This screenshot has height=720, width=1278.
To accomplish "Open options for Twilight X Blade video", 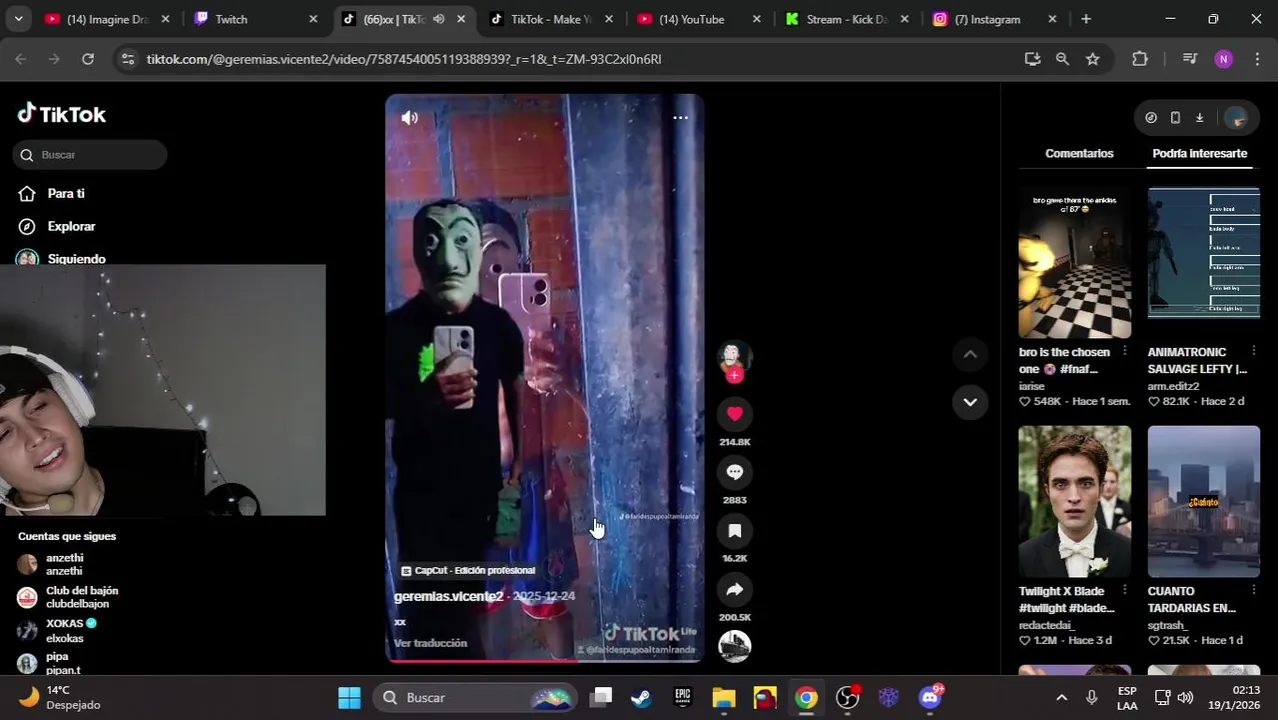I will point(1125,590).
